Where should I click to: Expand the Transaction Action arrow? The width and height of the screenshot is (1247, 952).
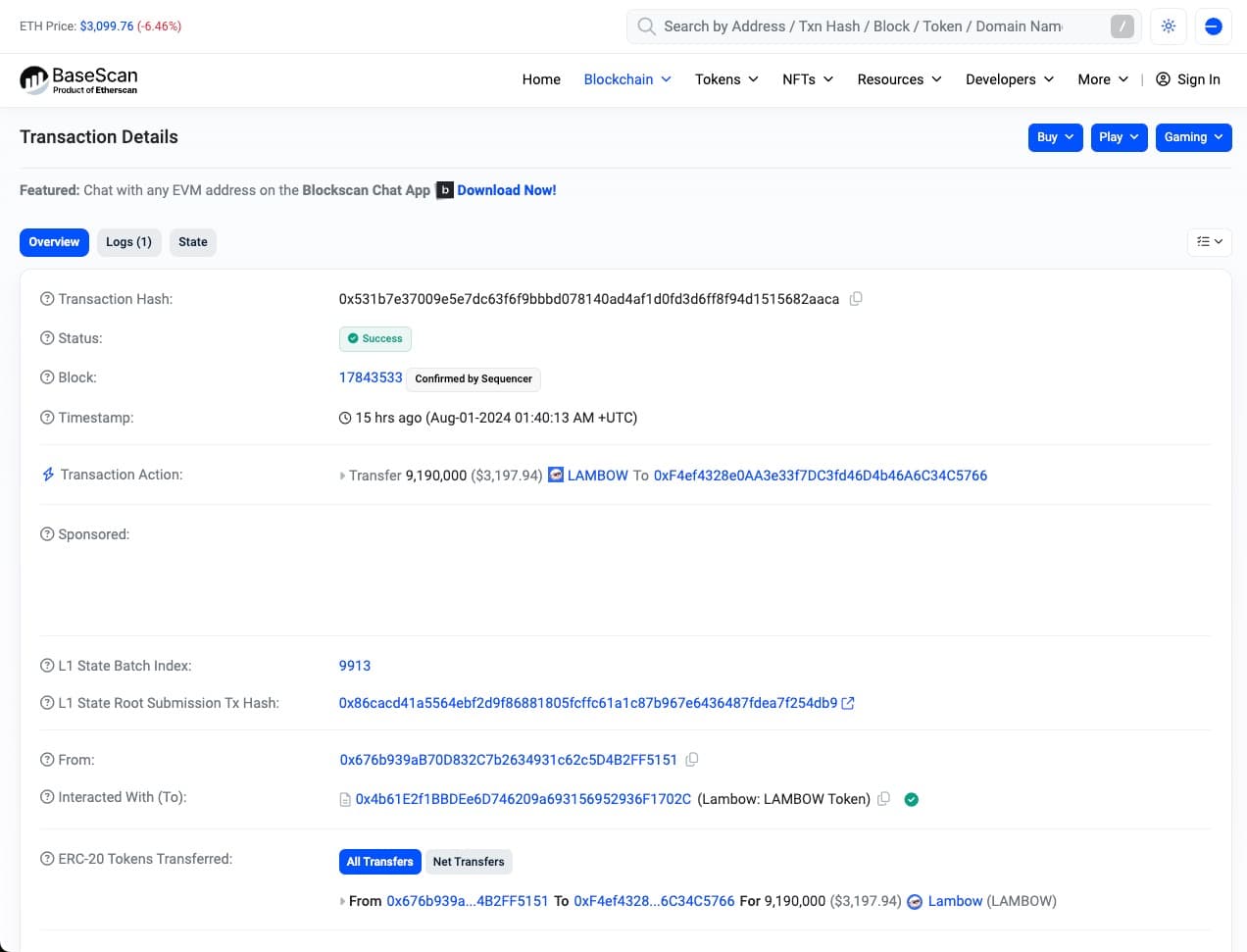coord(342,476)
